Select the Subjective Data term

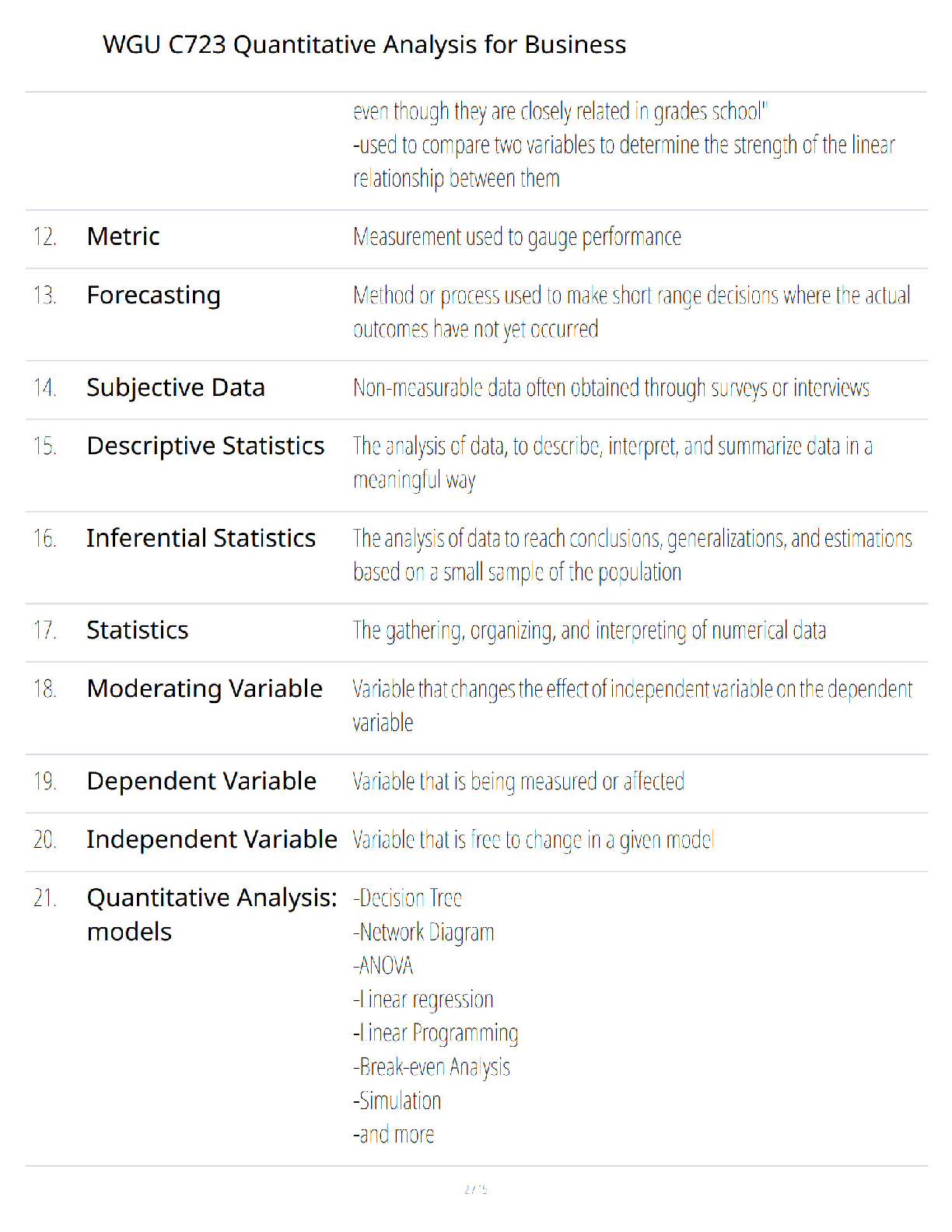176,388
